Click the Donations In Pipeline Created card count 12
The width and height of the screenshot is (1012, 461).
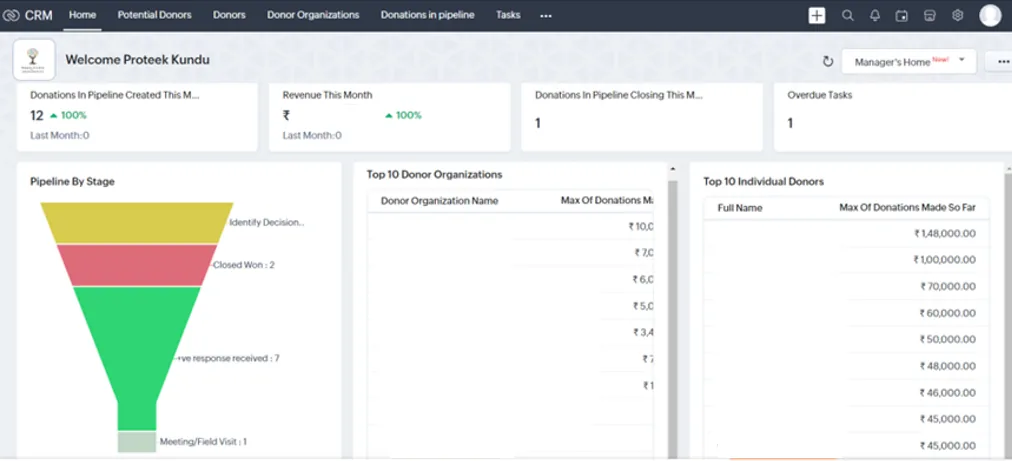37,116
